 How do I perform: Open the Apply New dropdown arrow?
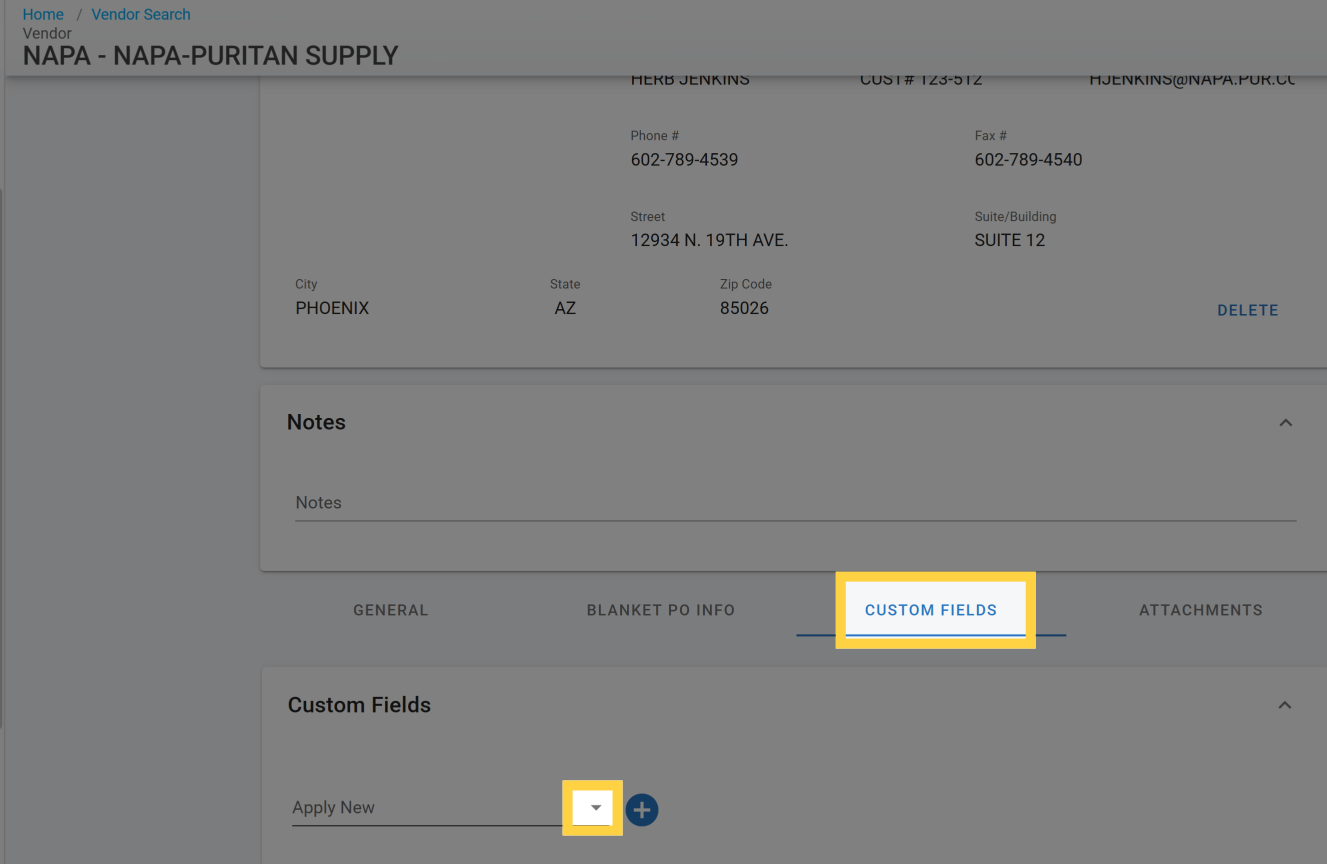pos(594,808)
